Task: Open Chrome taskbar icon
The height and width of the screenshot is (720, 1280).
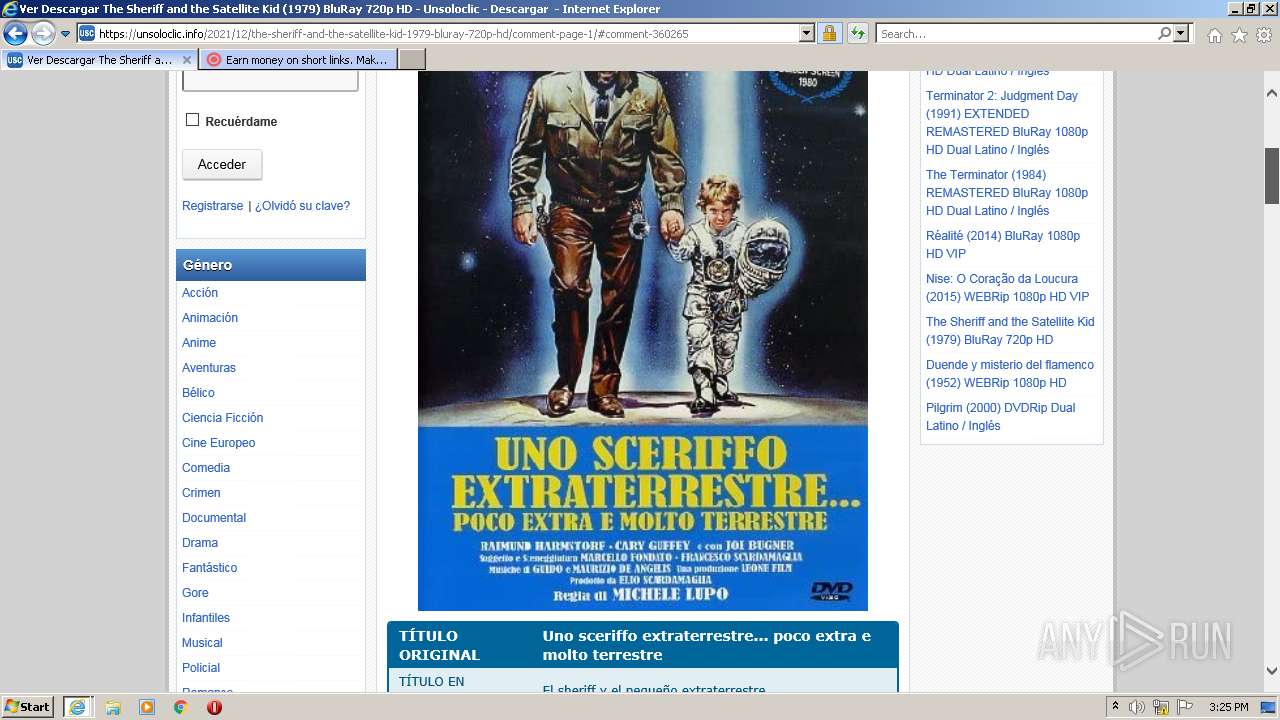Action: pos(180,707)
